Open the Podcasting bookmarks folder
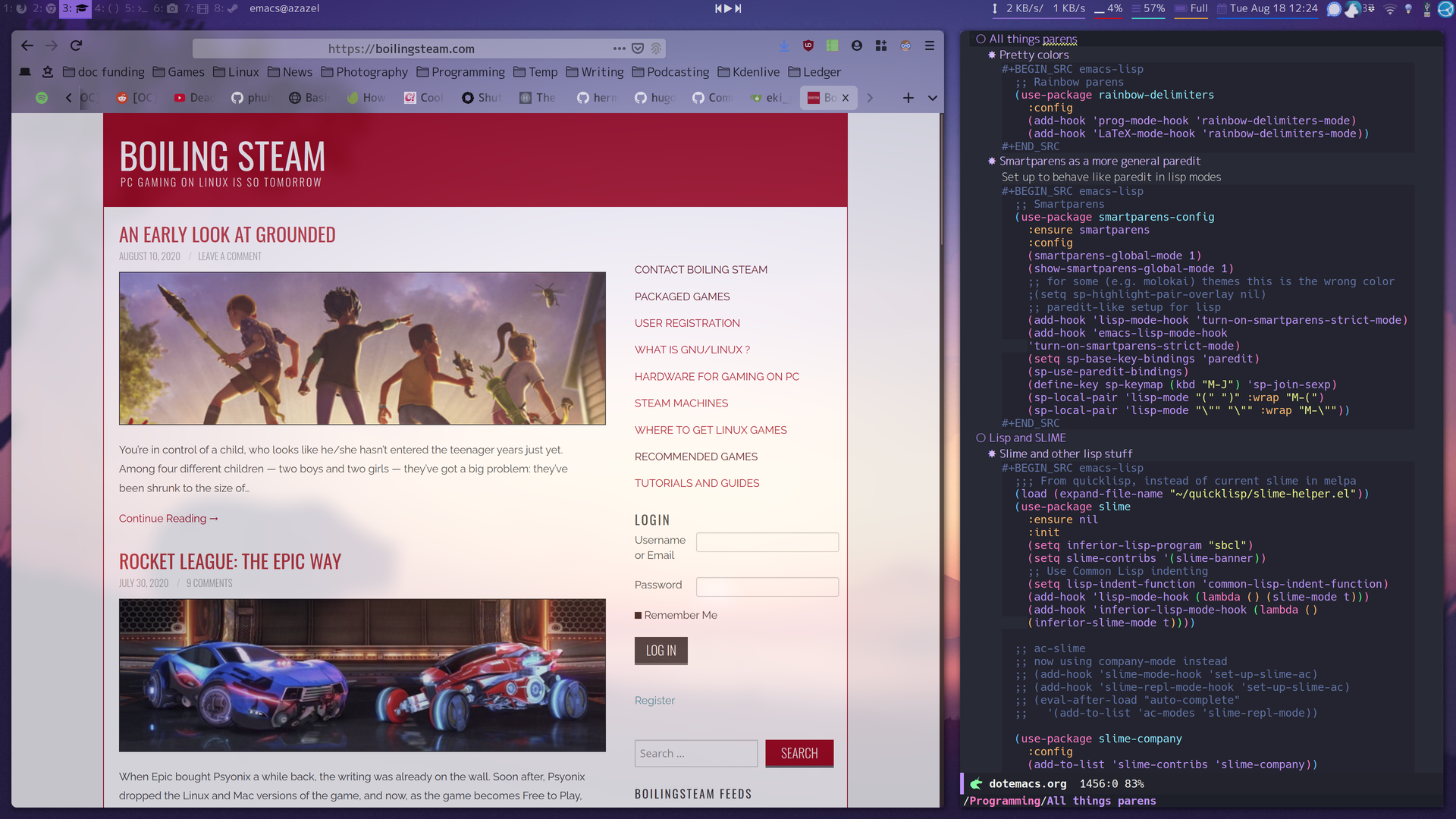This screenshot has width=1456, height=819. tap(670, 72)
